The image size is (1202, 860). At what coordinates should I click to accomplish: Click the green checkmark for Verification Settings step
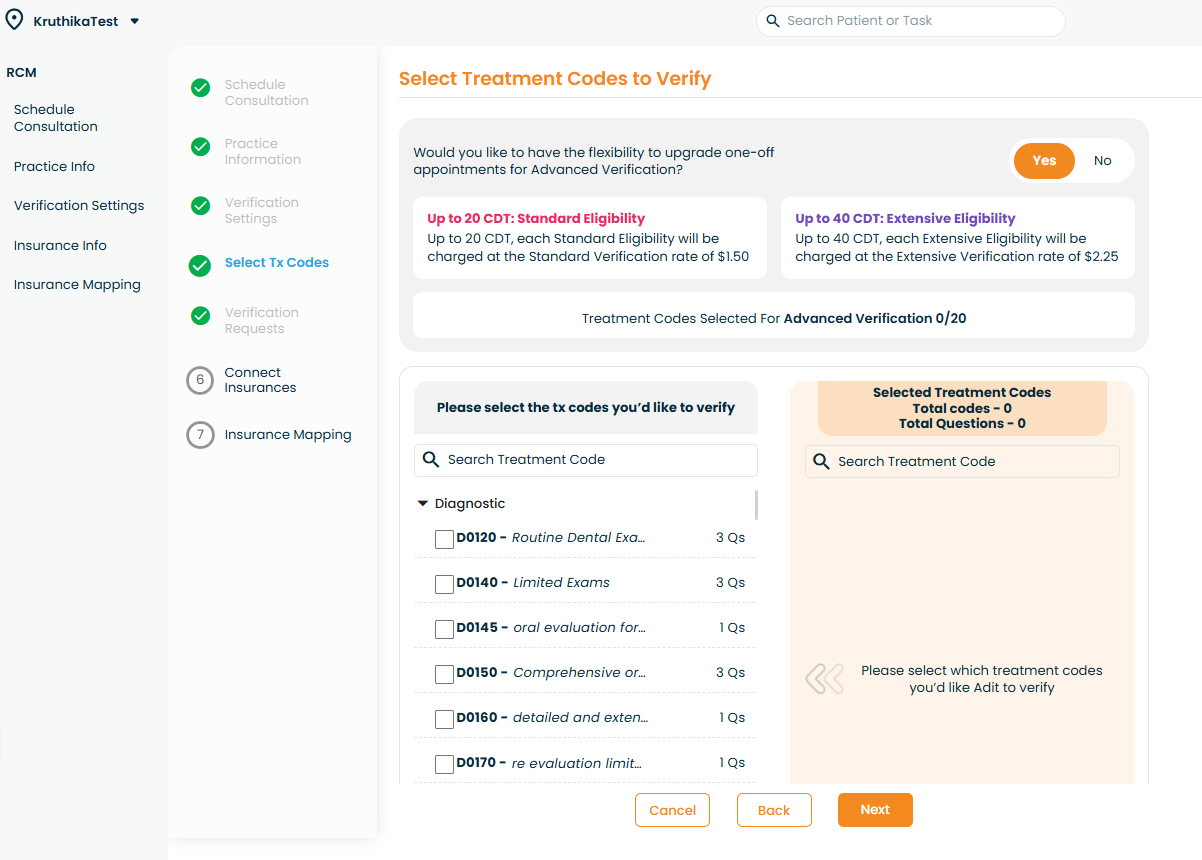pyautogui.click(x=201, y=206)
